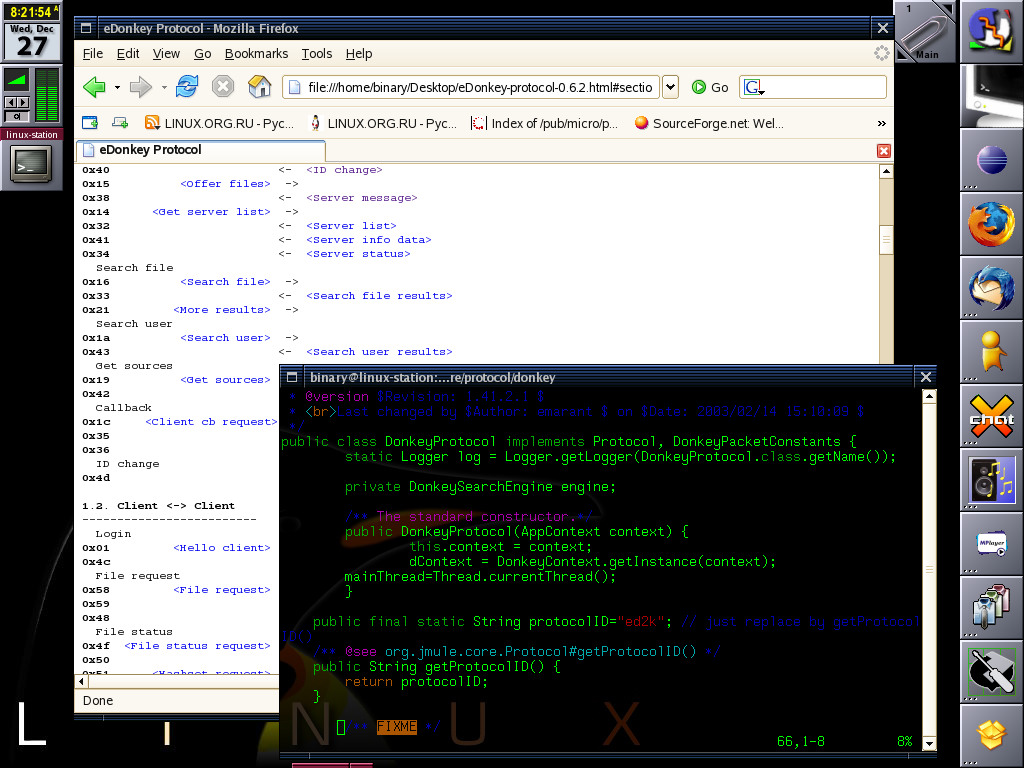Open the xchat dock icon
This screenshot has height=768, width=1024.
pos(991,416)
